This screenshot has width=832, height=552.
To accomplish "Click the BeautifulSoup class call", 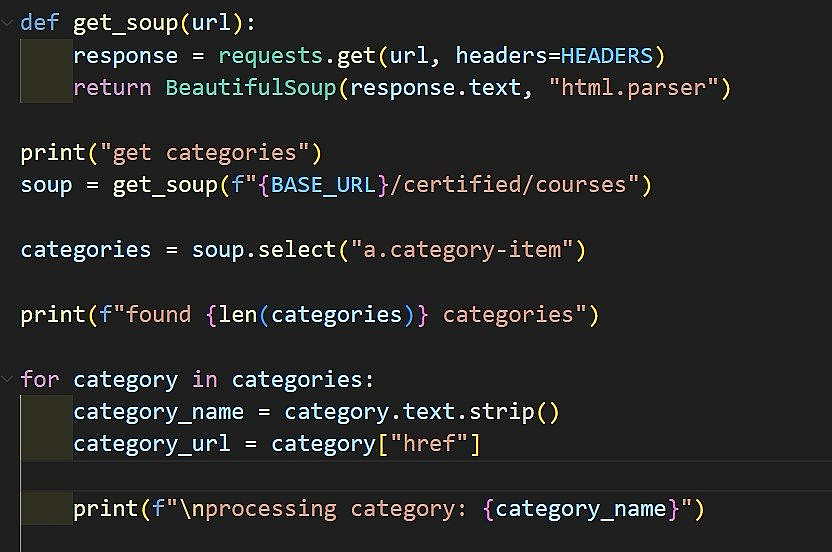I will pyautogui.click(x=251, y=88).
